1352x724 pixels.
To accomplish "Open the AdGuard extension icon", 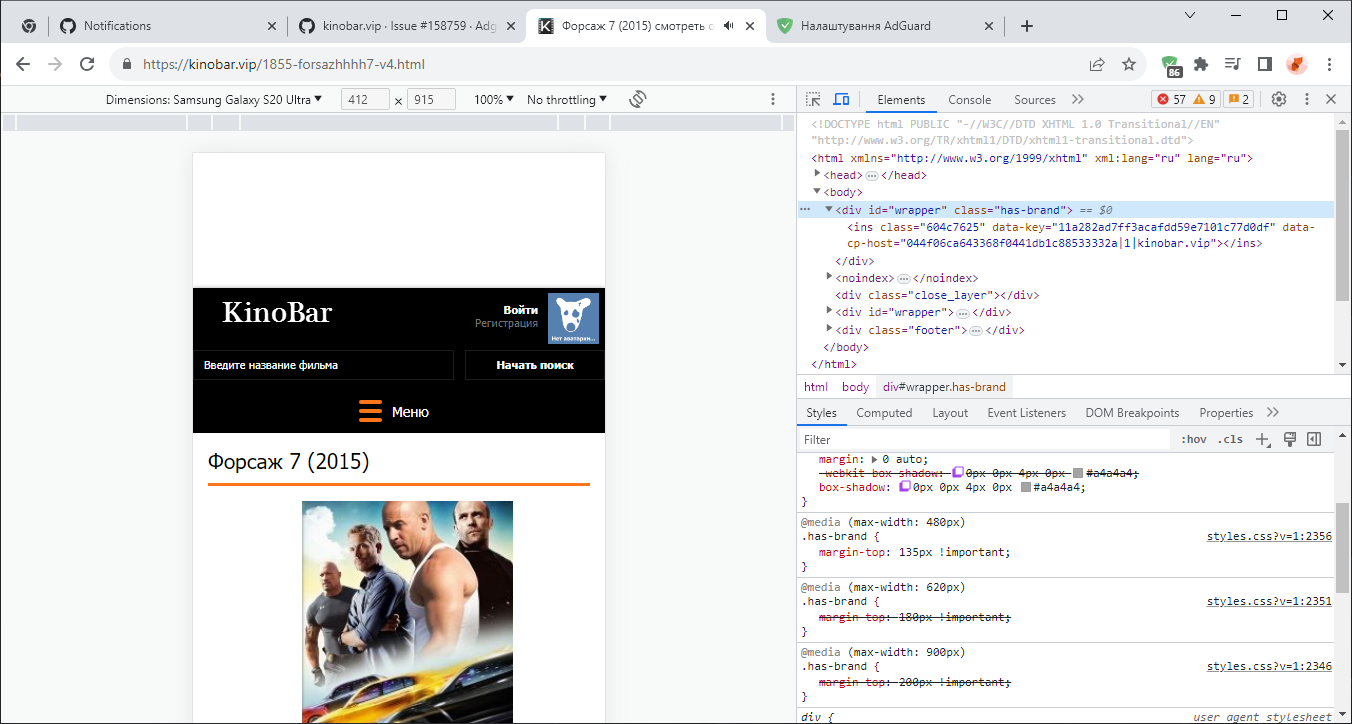I will tap(1170, 63).
